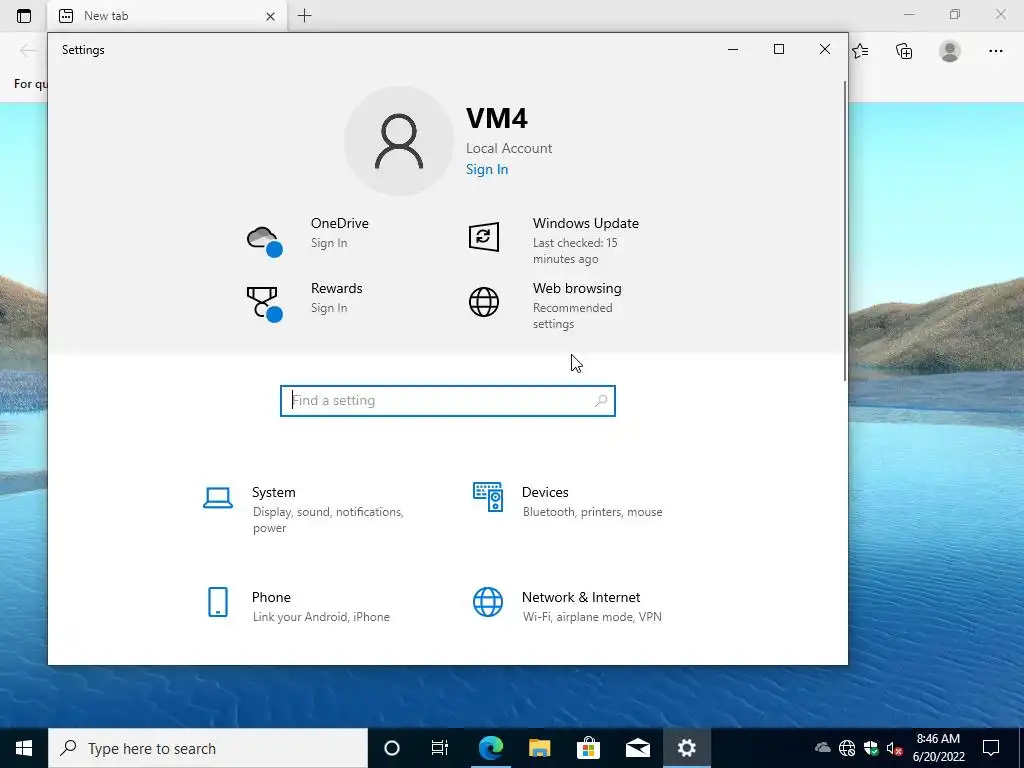
Task: Select the VM4 user avatar picture
Action: [x=399, y=141]
